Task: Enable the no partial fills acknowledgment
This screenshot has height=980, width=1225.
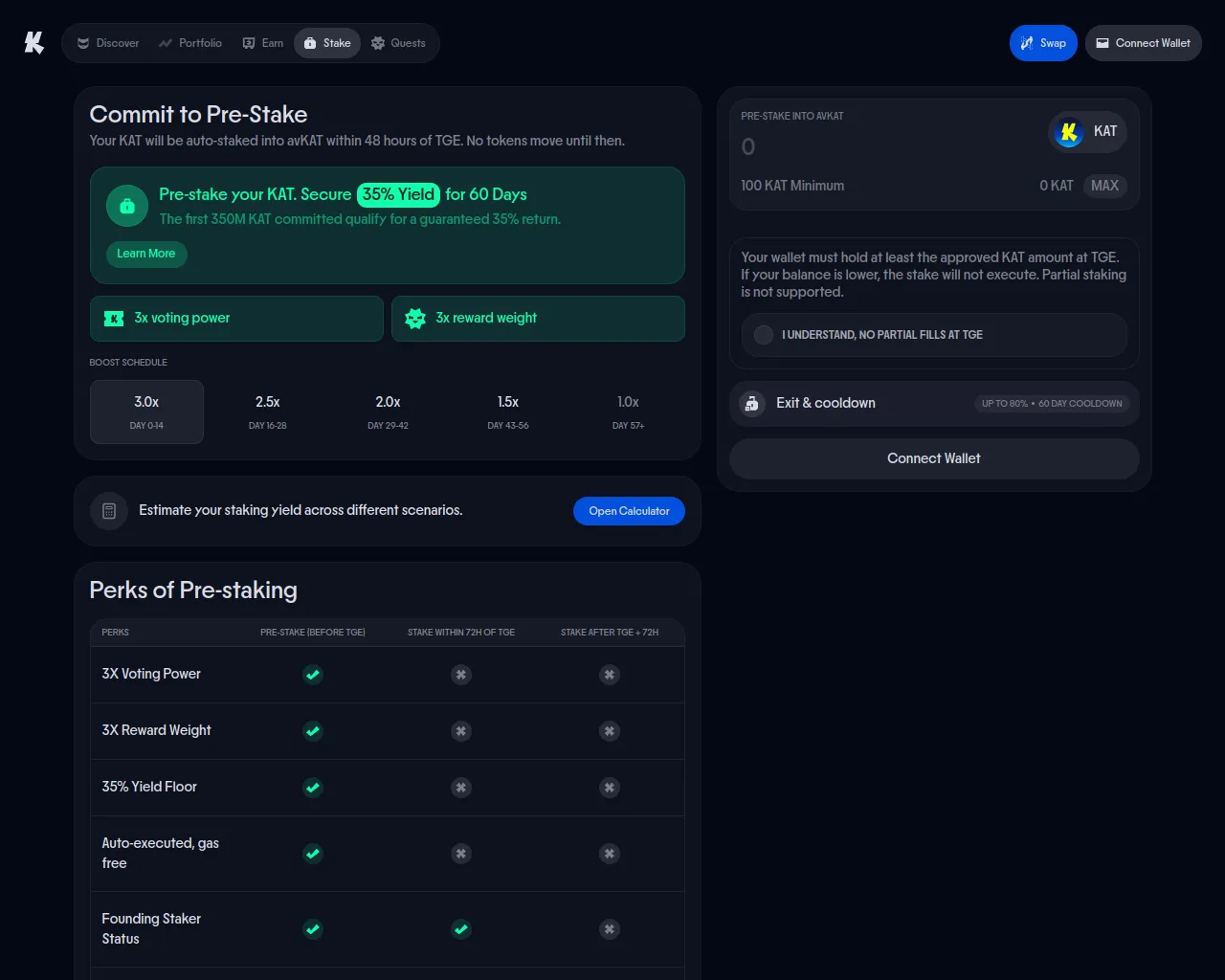Action: tap(764, 335)
